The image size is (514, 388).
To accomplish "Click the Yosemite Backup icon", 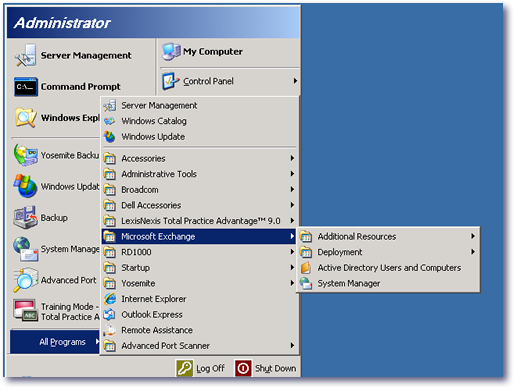I will (25, 155).
